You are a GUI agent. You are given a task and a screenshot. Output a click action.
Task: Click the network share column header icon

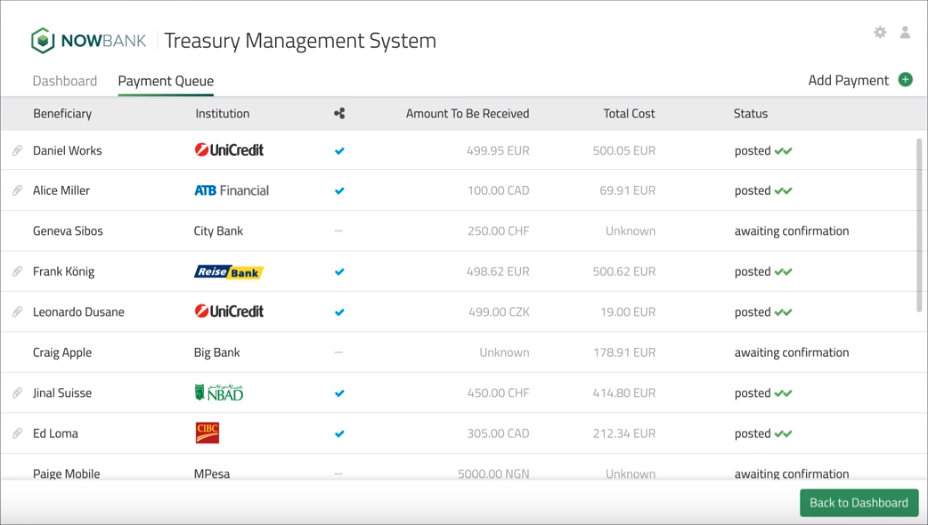pos(339,113)
